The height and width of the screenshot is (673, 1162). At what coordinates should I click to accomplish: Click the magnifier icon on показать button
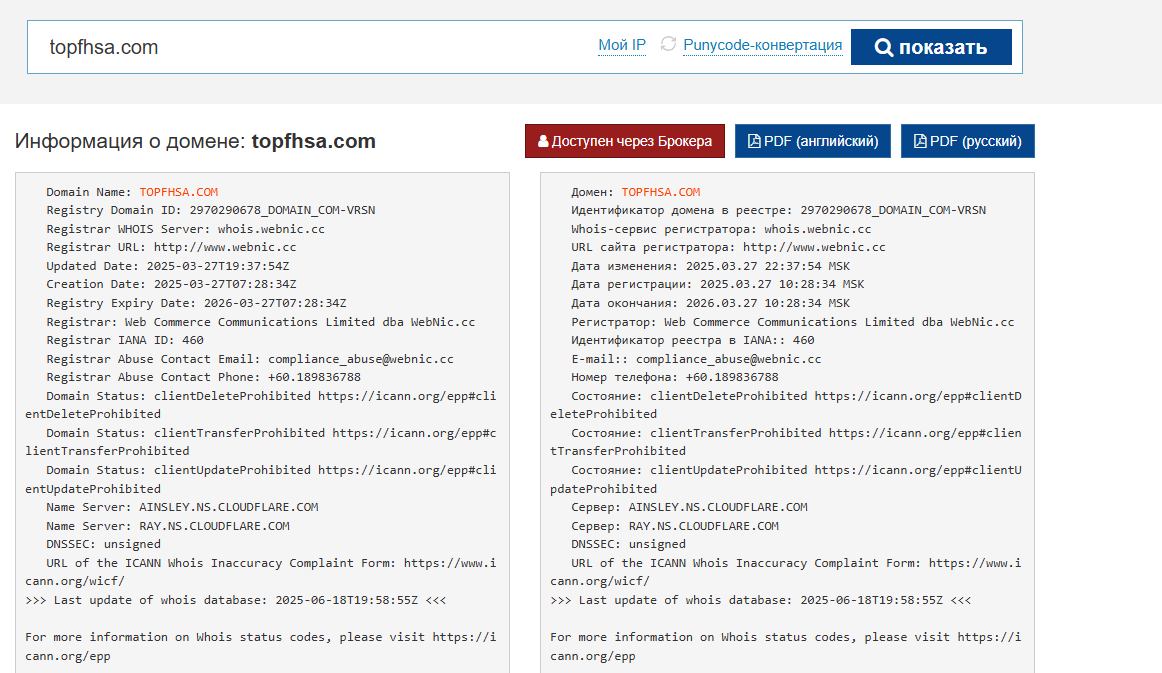(883, 47)
